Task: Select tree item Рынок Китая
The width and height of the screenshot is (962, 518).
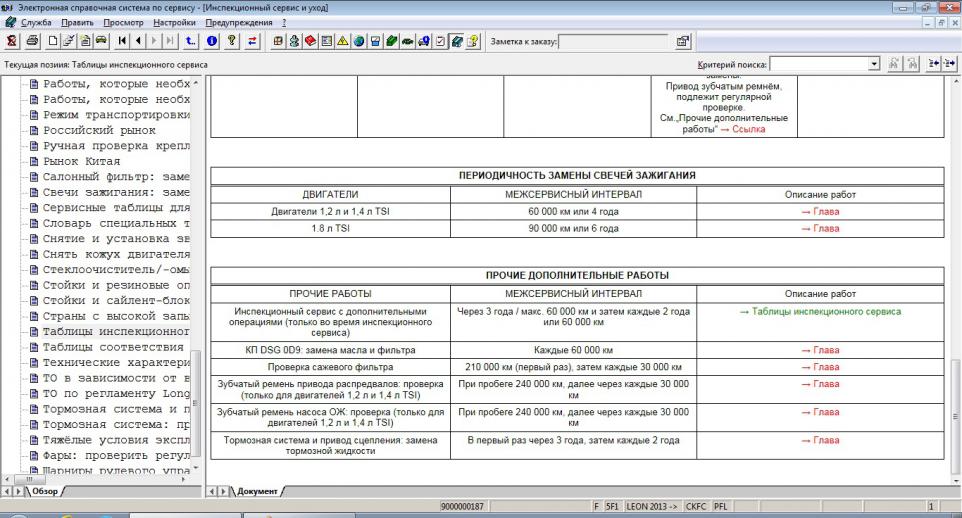Action: tap(81, 161)
